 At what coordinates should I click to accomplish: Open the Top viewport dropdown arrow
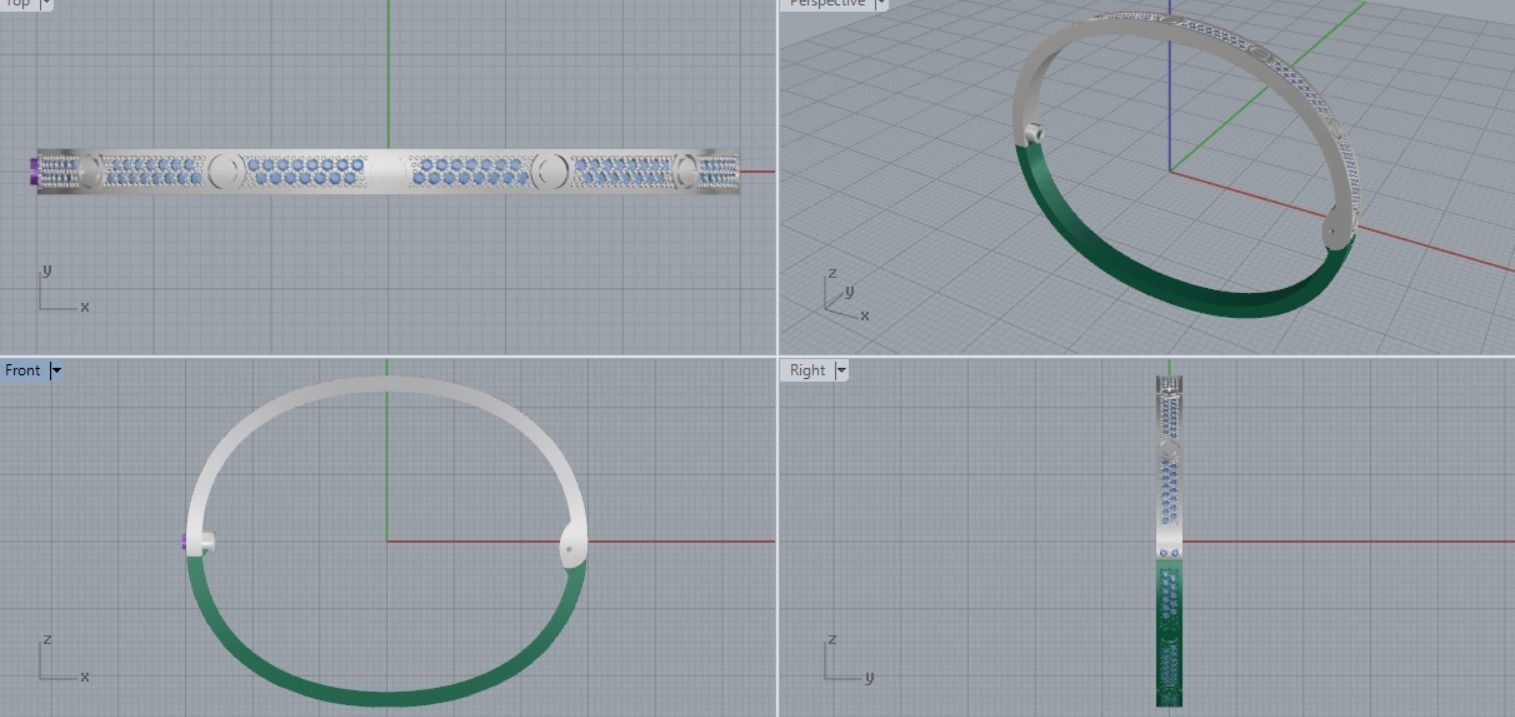(x=46, y=3)
